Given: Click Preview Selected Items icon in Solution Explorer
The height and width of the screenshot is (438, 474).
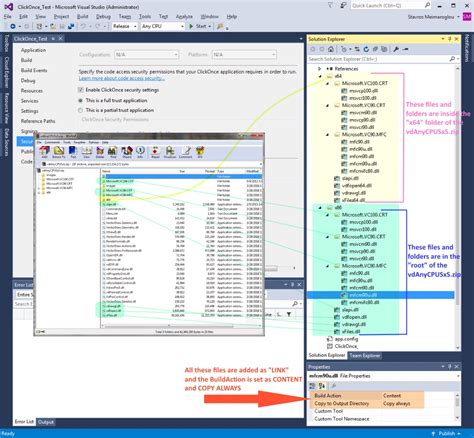Looking at the screenshot, I should point(405,49).
